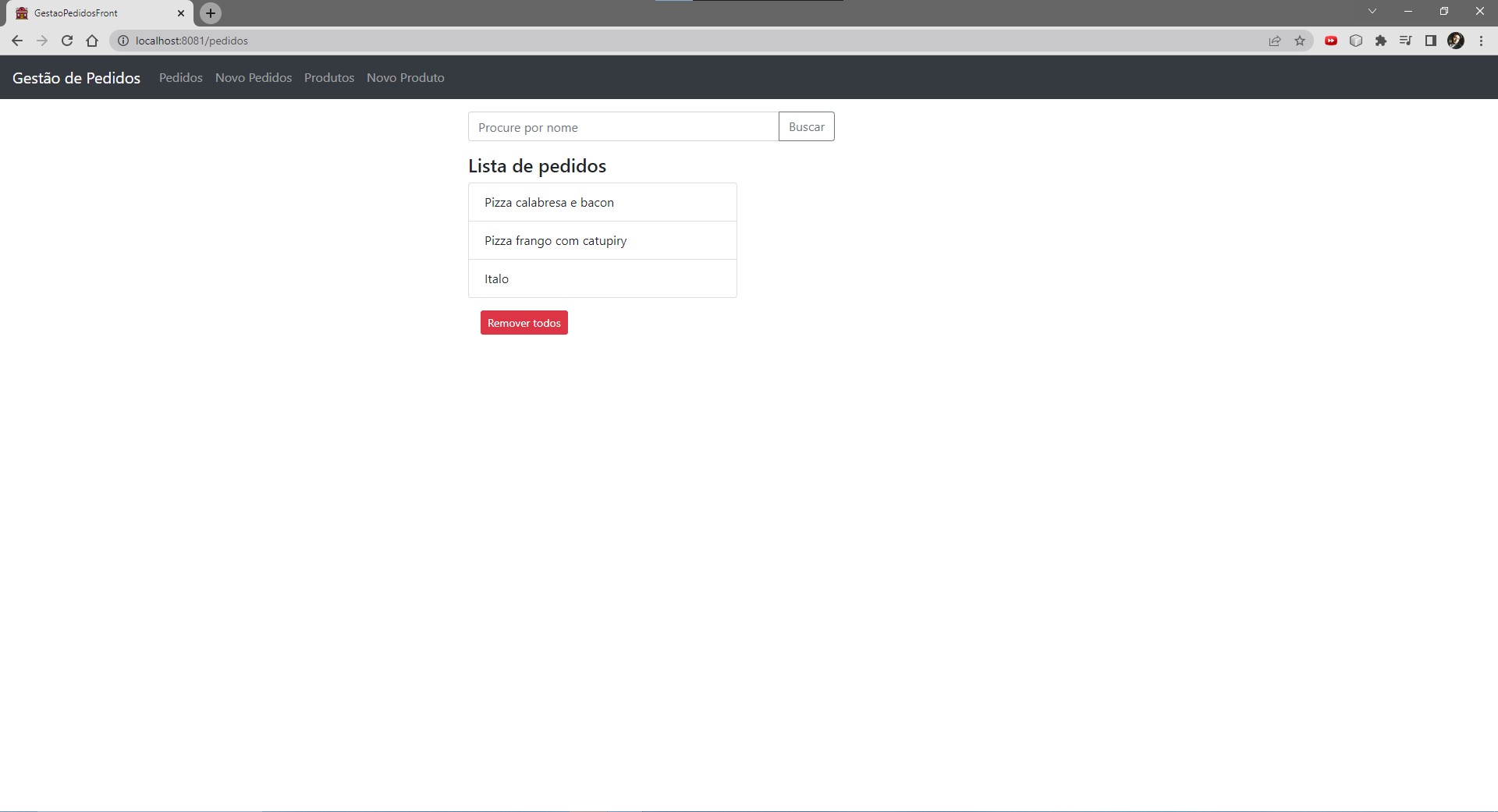
Task: Reload the page with refresh icon
Action: click(67, 40)
